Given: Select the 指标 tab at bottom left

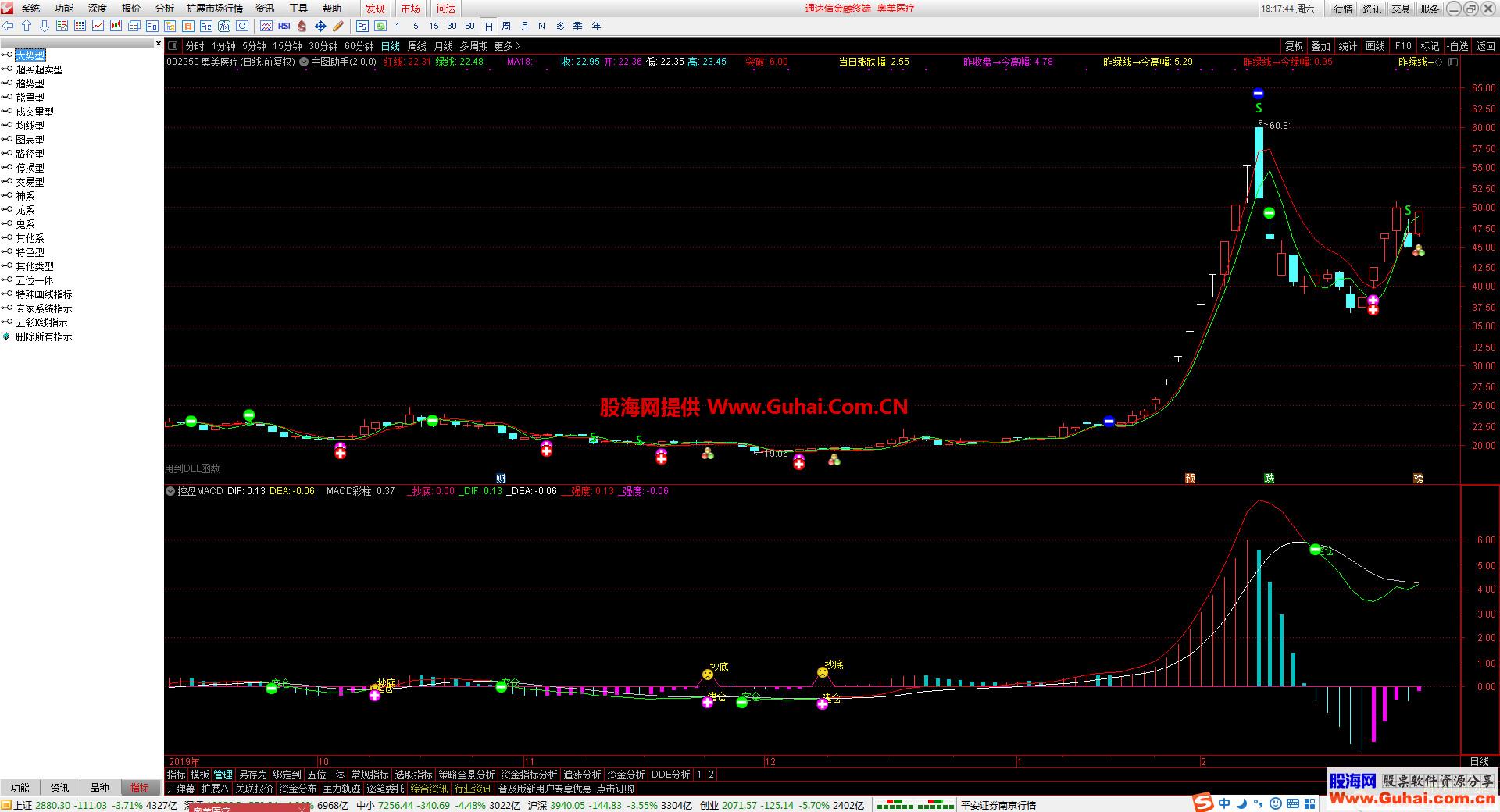Looking at the screenshot, I should (x=139, y=788).
